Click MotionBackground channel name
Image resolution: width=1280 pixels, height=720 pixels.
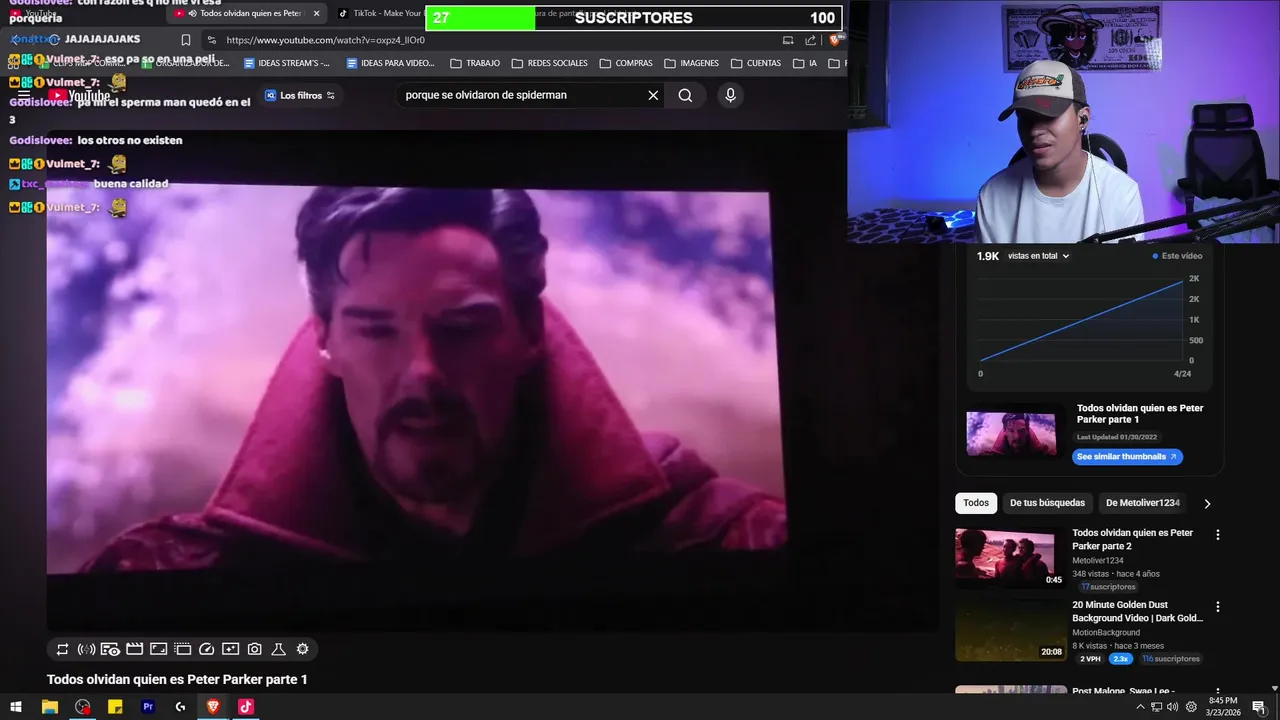[1106, 633]
